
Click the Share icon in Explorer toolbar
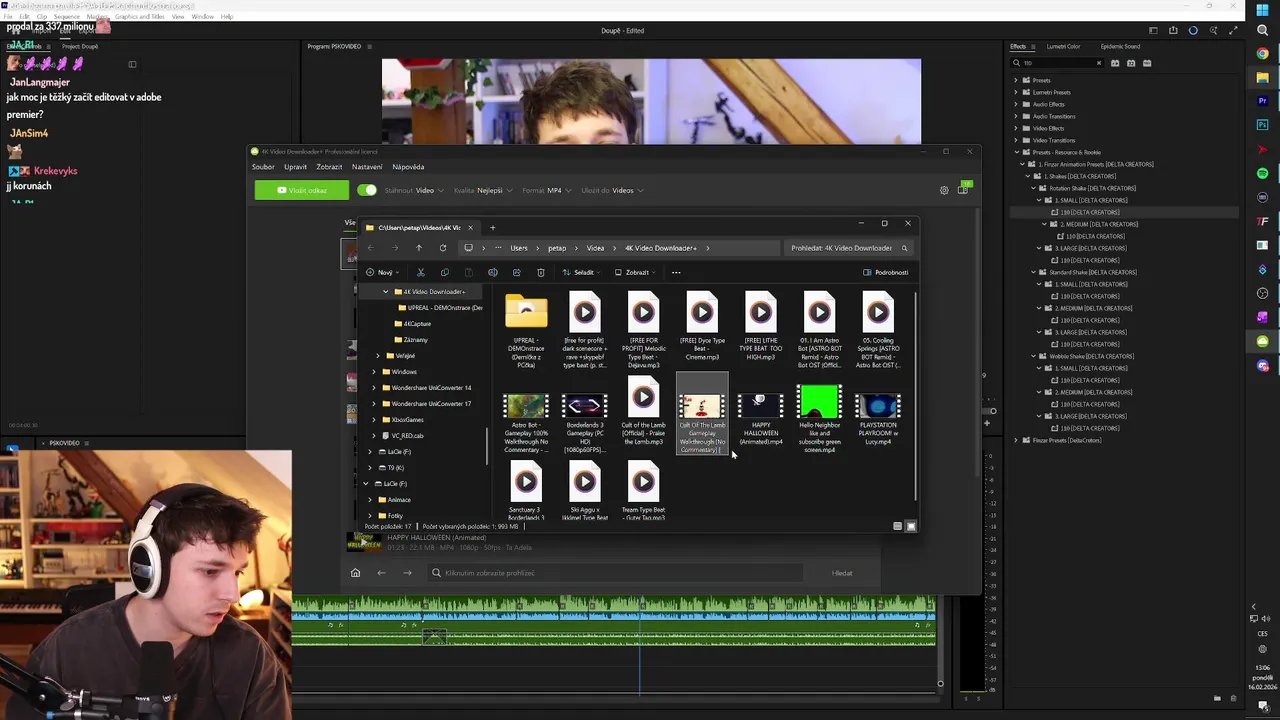coord(517,272)
